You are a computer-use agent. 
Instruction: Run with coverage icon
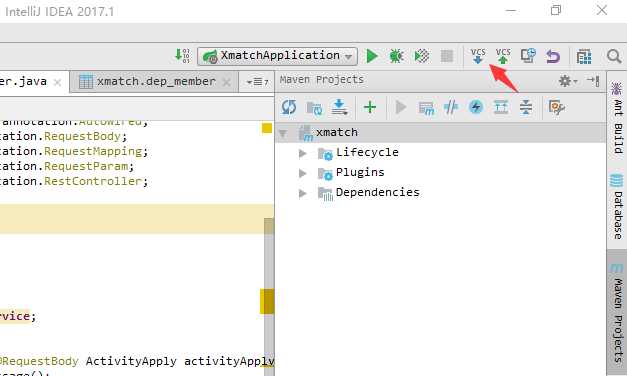421,56
